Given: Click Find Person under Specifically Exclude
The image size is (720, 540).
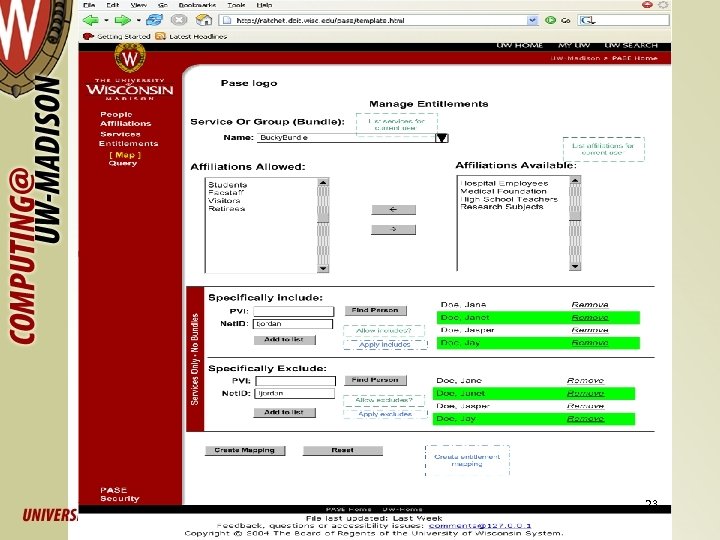Looking at the screenshot, I should 376,380.
